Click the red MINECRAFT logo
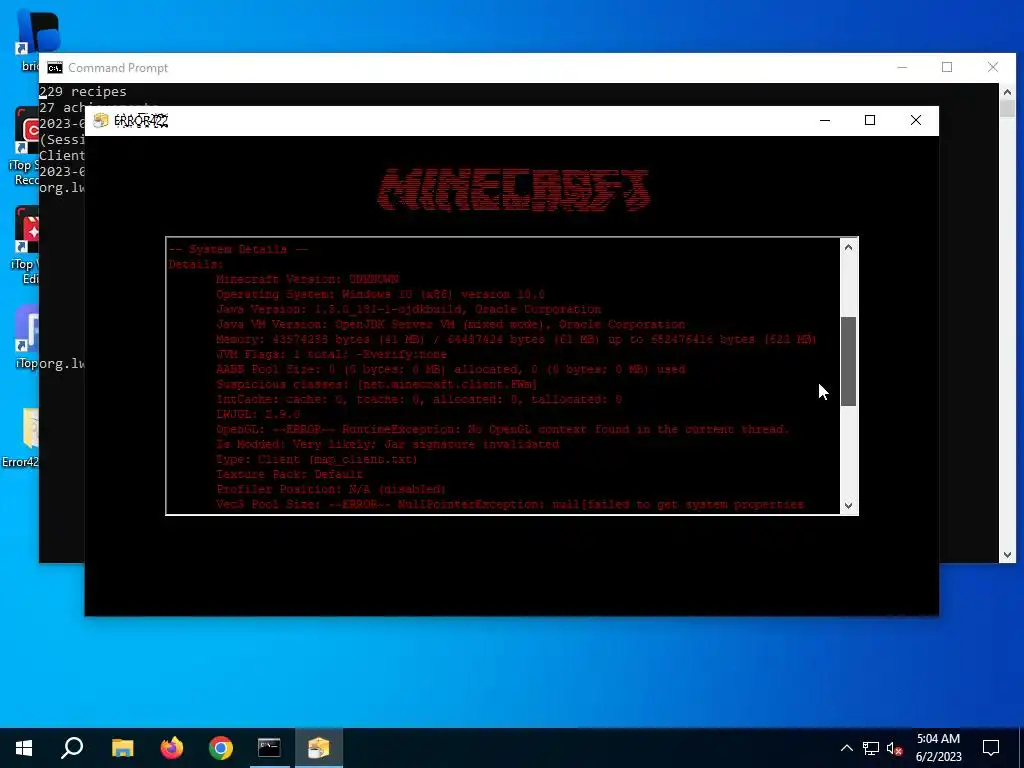This screenshot has width=1024, height=768. click(x=513, y=189)
